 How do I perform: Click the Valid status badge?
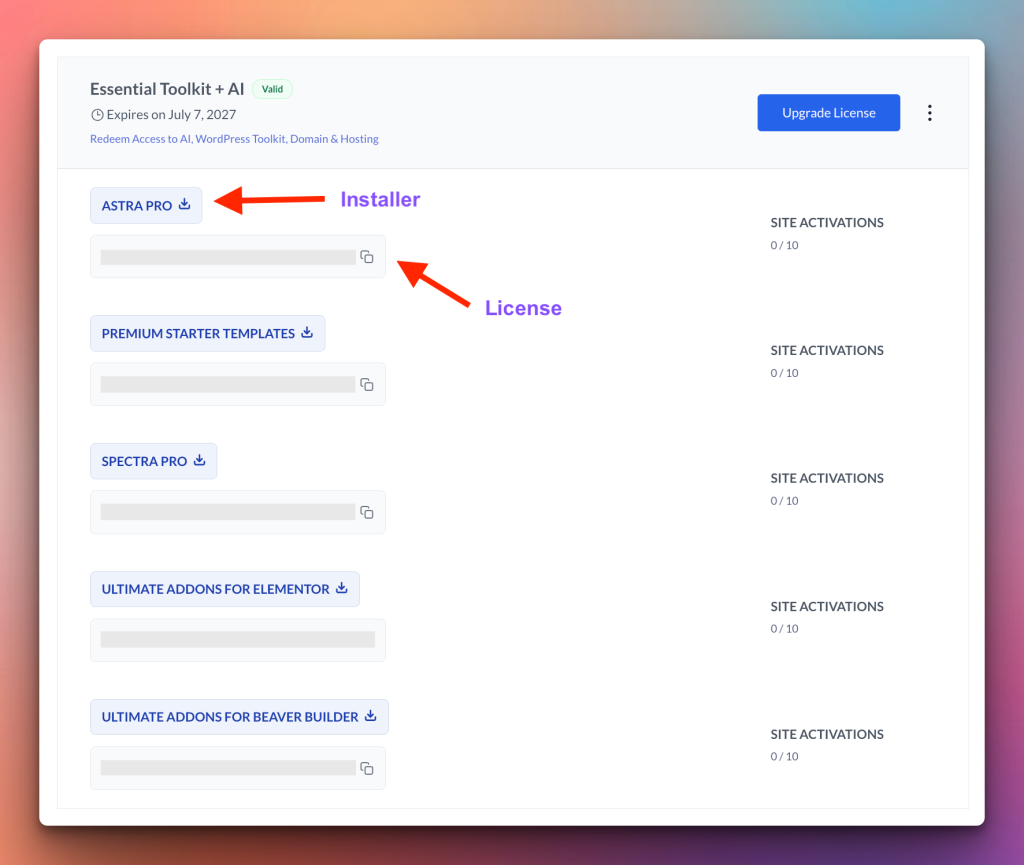[272, 89]
